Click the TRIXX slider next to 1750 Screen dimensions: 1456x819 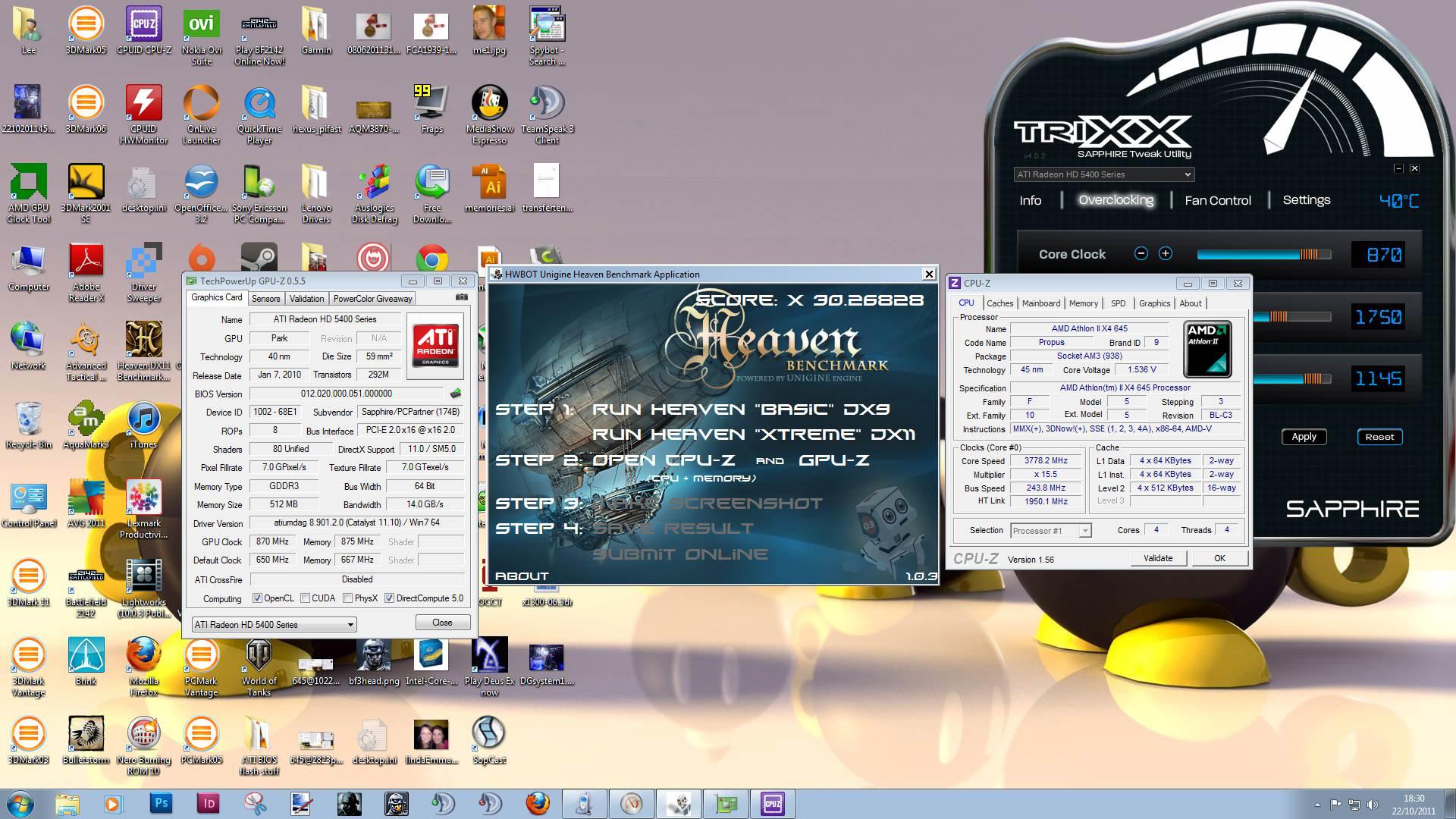[x=1291, y=316]
